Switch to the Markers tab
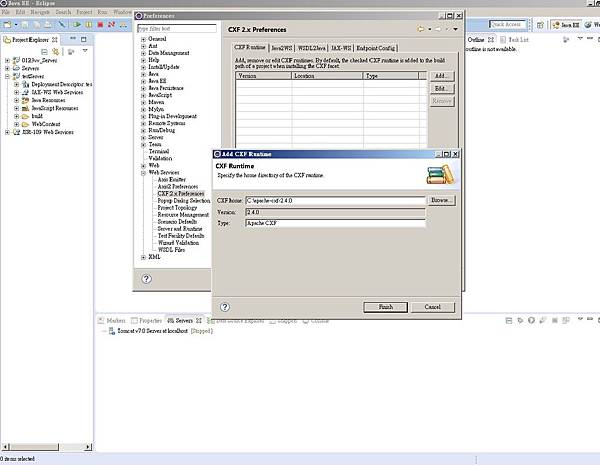This screenshot has height=465, width=600. tap(112, 320)
